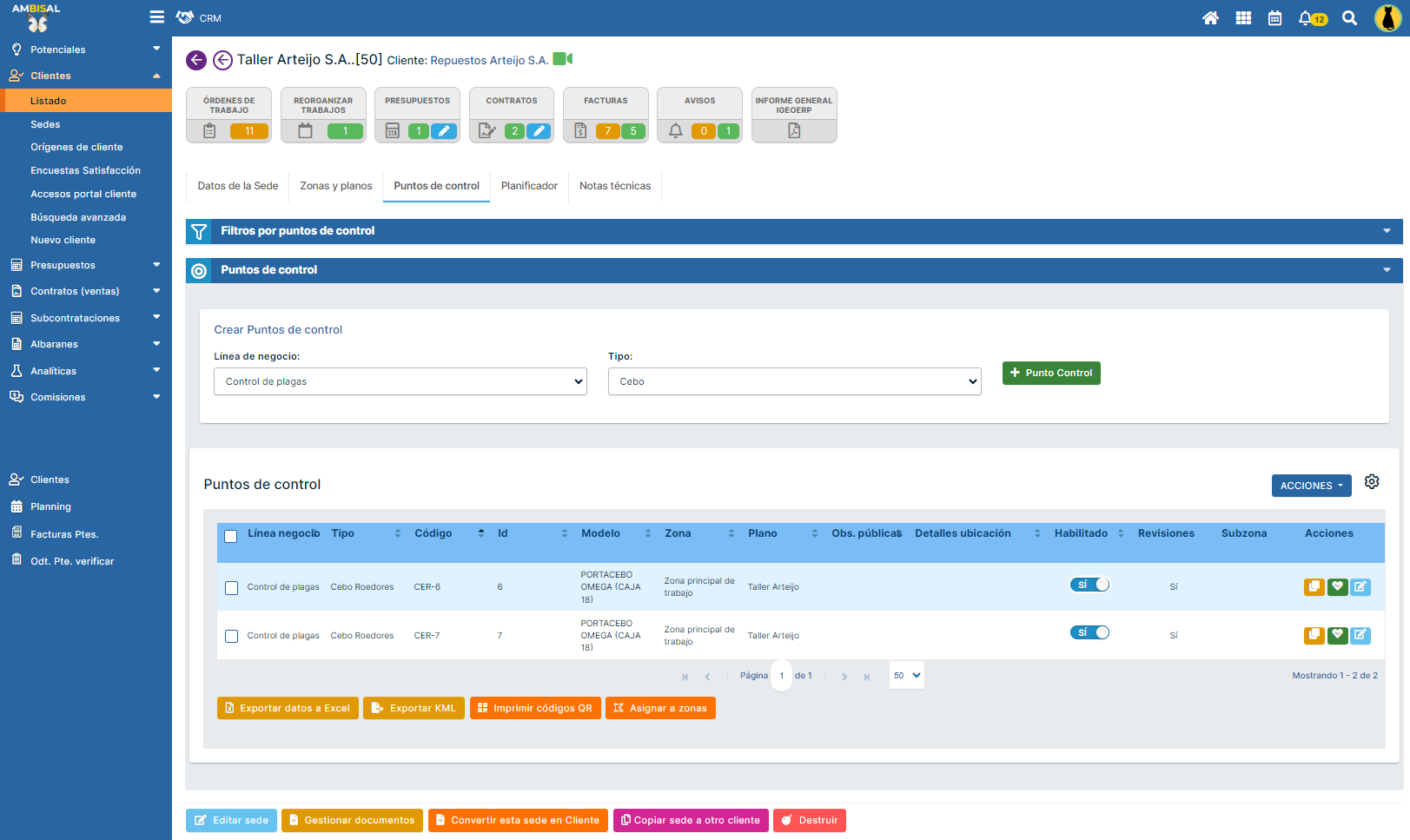Click the table settings gear icon
The height and width of the screenshot is (840, 1410).
[1372, 482]
